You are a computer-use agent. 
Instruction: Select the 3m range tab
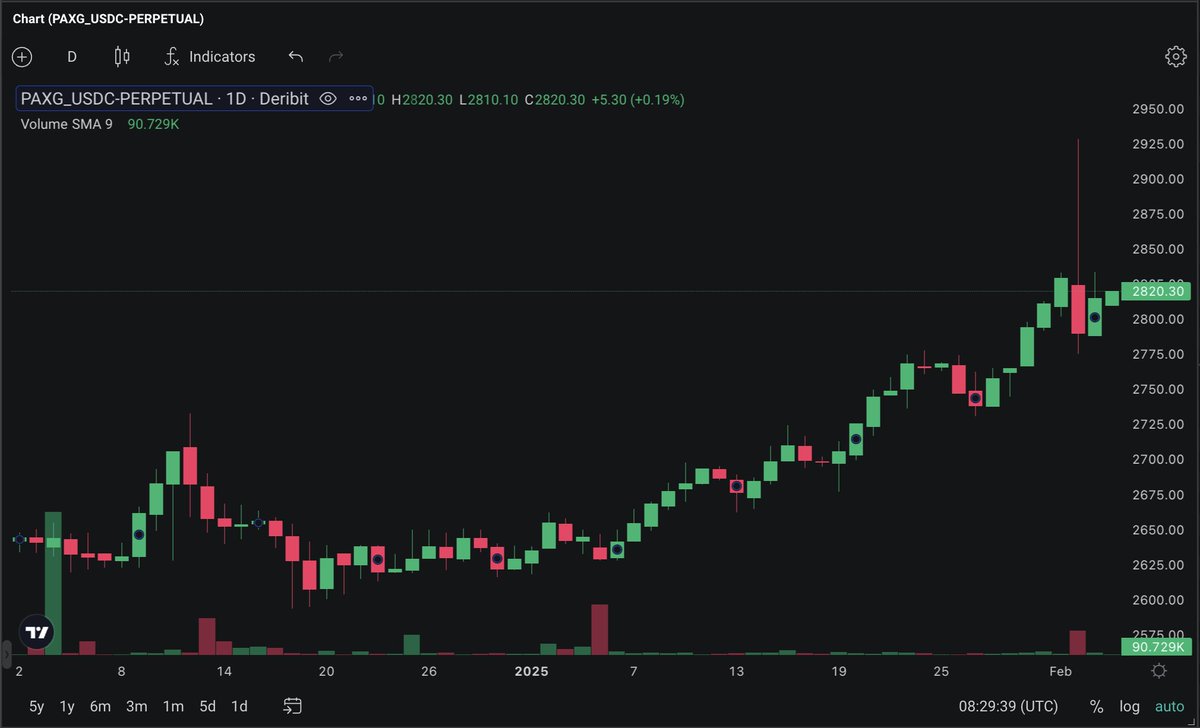pos(136,706)
